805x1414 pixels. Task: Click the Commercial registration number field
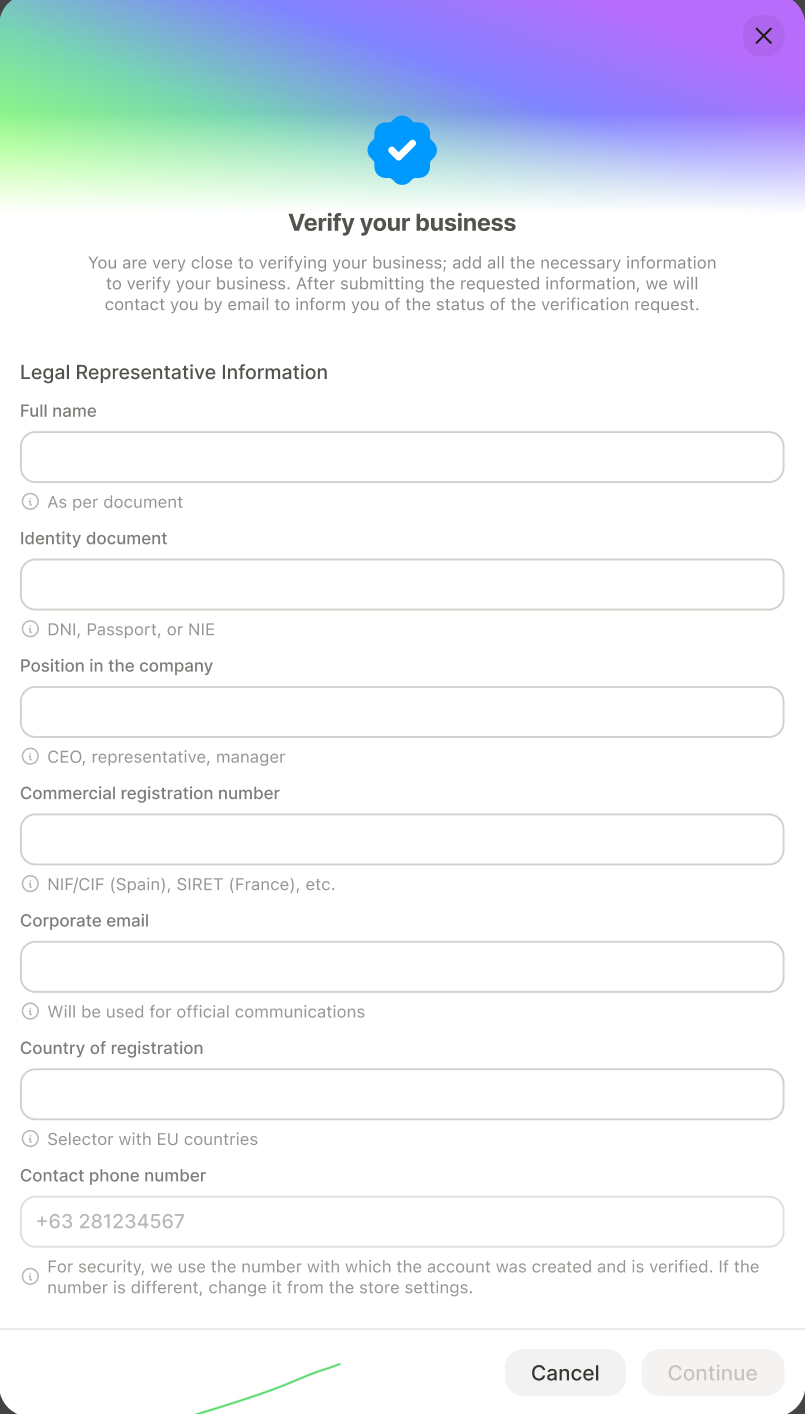(x=402, y=839)
